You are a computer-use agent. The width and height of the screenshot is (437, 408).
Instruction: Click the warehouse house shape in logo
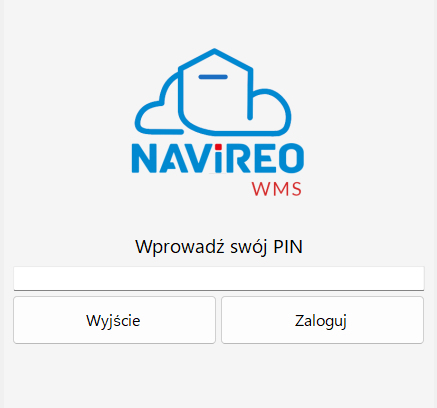click(x=215, y=90)
